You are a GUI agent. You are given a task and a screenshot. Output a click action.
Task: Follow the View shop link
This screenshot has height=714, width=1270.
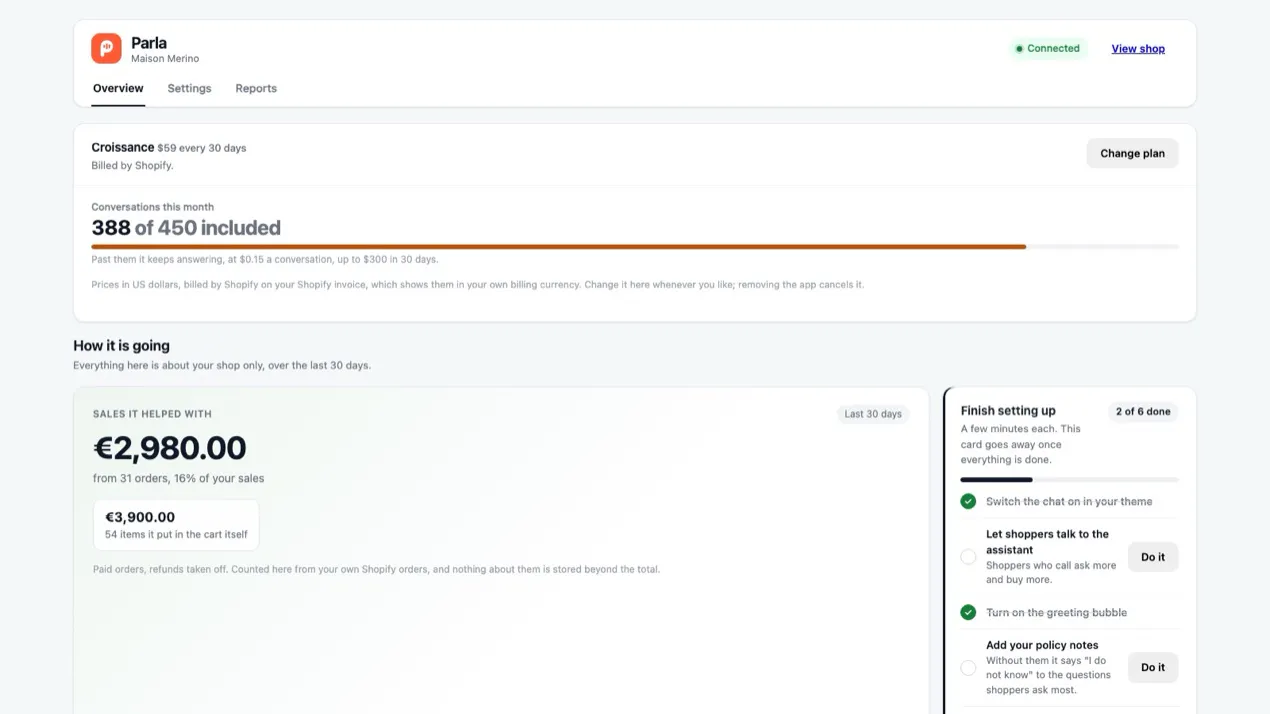(1138, 48)
